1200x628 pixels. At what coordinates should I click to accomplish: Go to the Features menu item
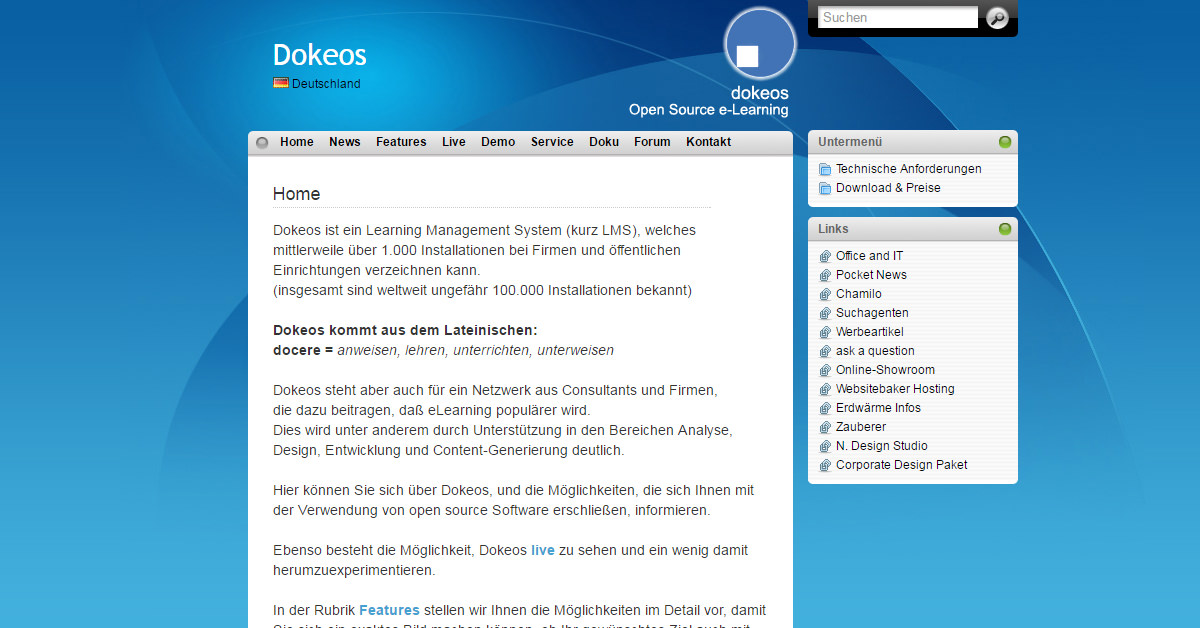(x=401, y=142)
